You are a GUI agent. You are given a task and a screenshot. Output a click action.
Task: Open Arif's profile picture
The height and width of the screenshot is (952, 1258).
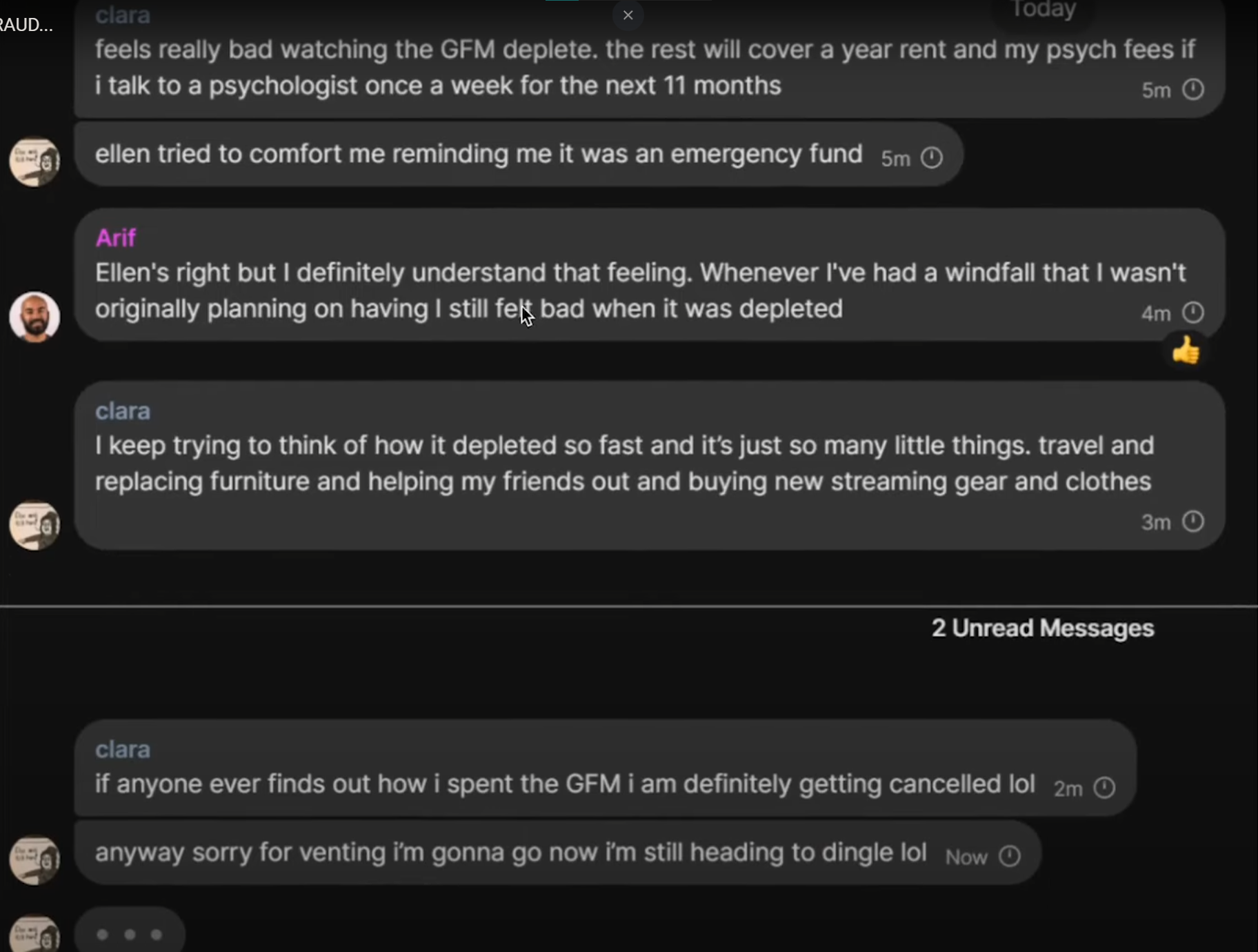(34, 317)
